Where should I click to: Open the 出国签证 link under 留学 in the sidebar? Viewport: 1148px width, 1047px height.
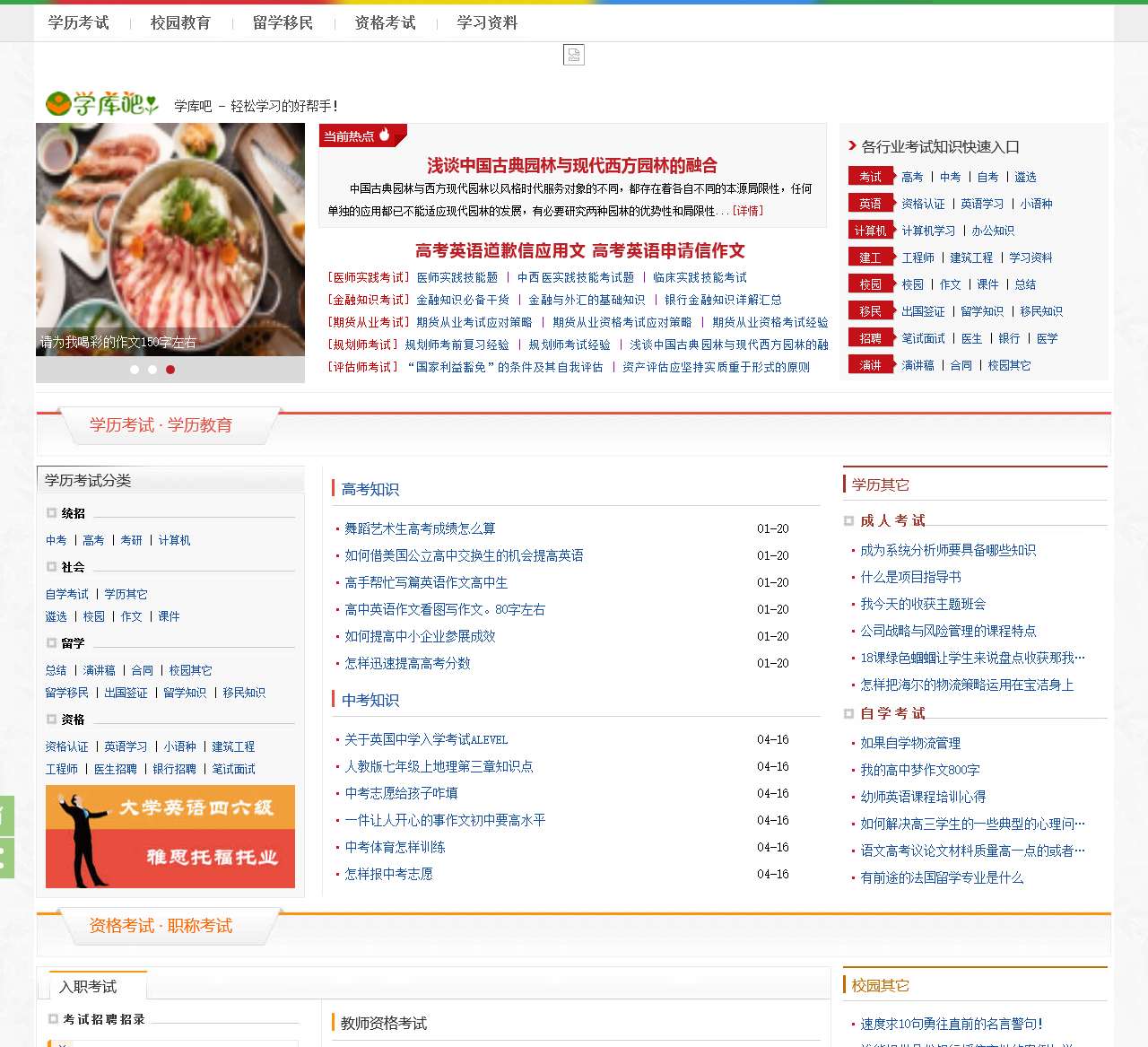[x=126, y=693]
